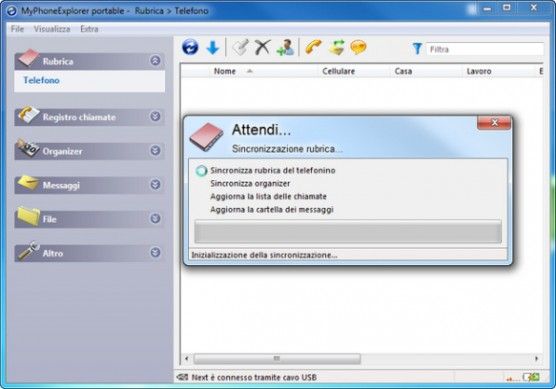Open the File menu
The height and width of the screenshot is (389, 556).
[x=17, y=29]
